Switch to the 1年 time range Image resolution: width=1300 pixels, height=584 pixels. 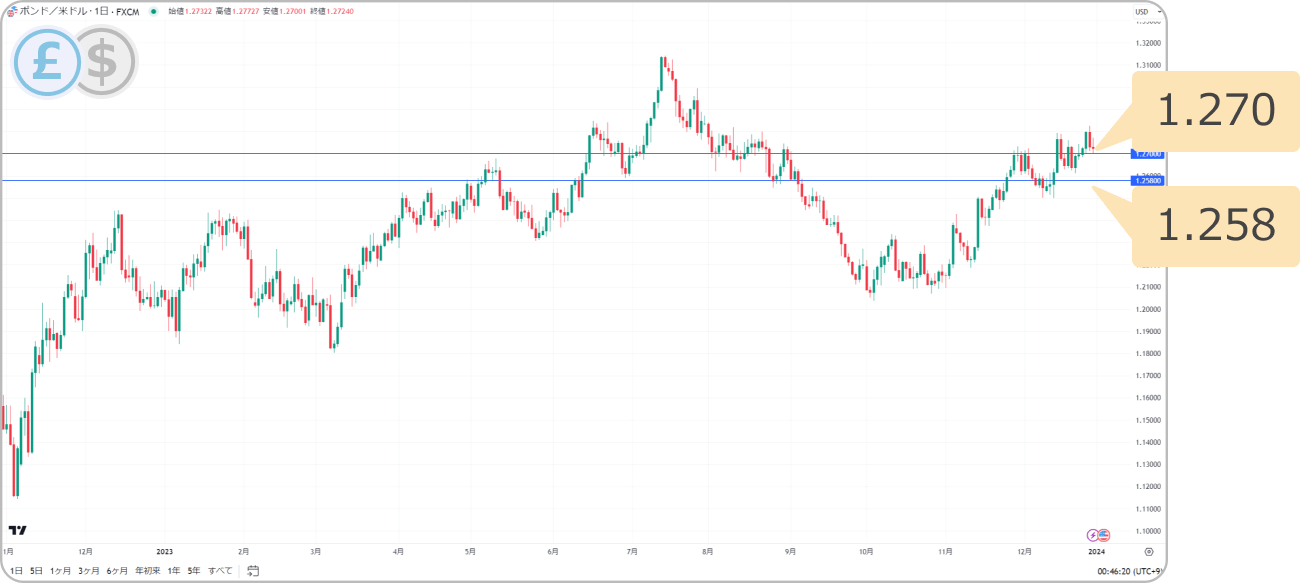point(174,571)
